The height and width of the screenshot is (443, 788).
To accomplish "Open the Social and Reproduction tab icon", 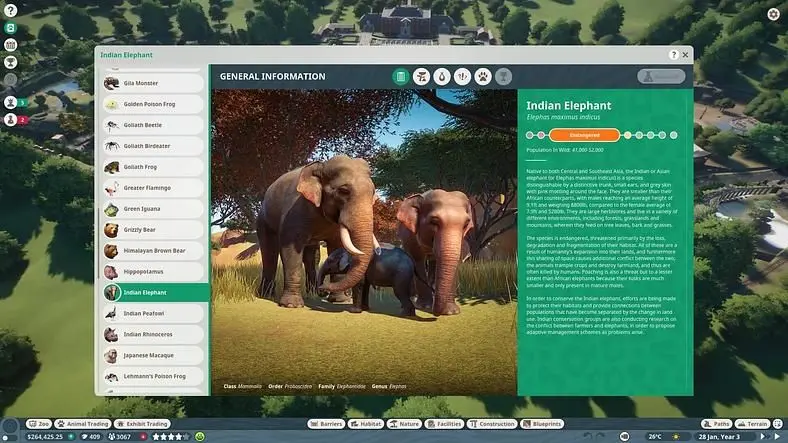I will click(462, 76).
